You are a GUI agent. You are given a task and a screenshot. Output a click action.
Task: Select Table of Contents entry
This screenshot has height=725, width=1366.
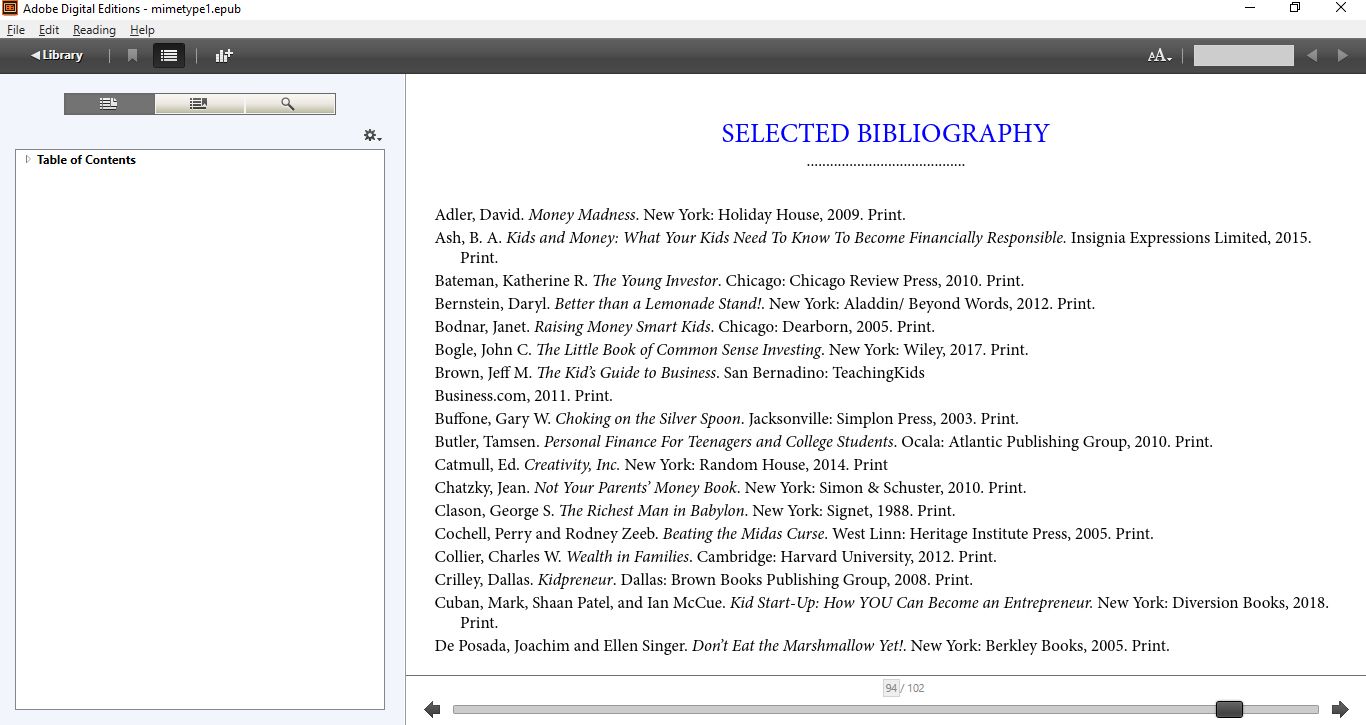point(86,160)
